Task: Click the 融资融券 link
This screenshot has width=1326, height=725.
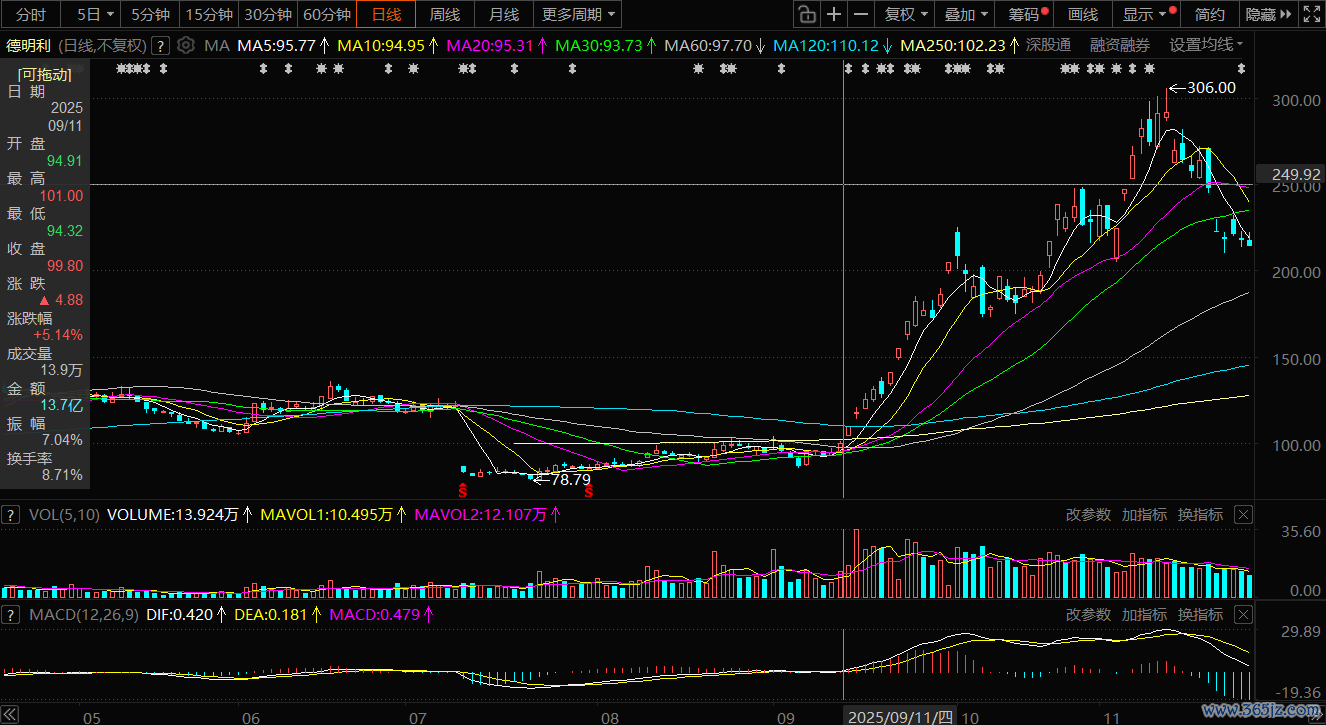Action: click(1119, 45)
